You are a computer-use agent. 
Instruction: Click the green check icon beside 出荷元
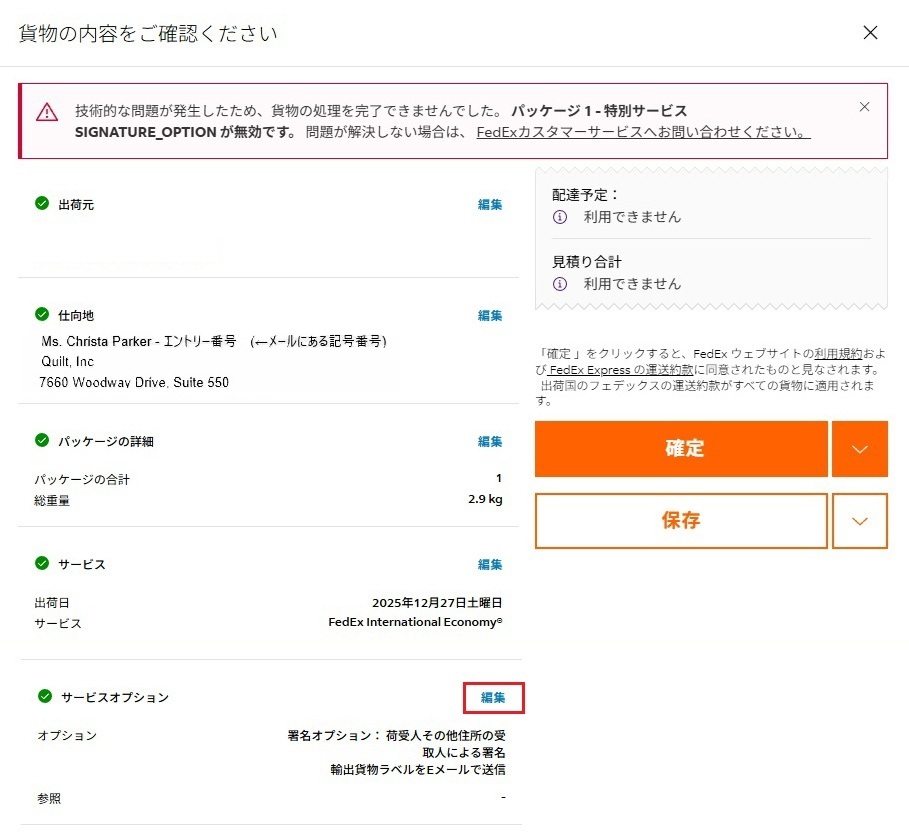(x=42, y=203)
